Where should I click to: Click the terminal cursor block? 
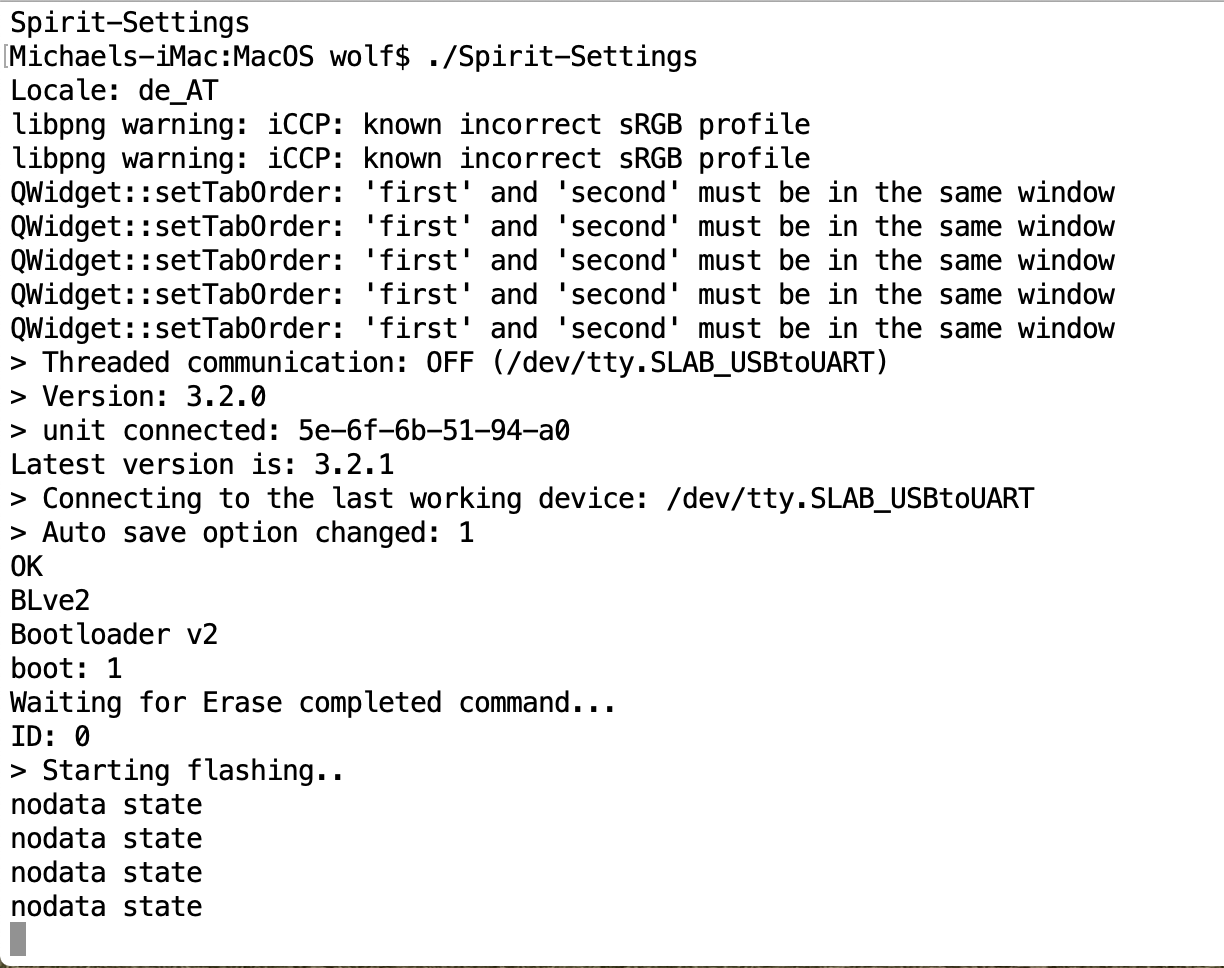tap(18, 940)
